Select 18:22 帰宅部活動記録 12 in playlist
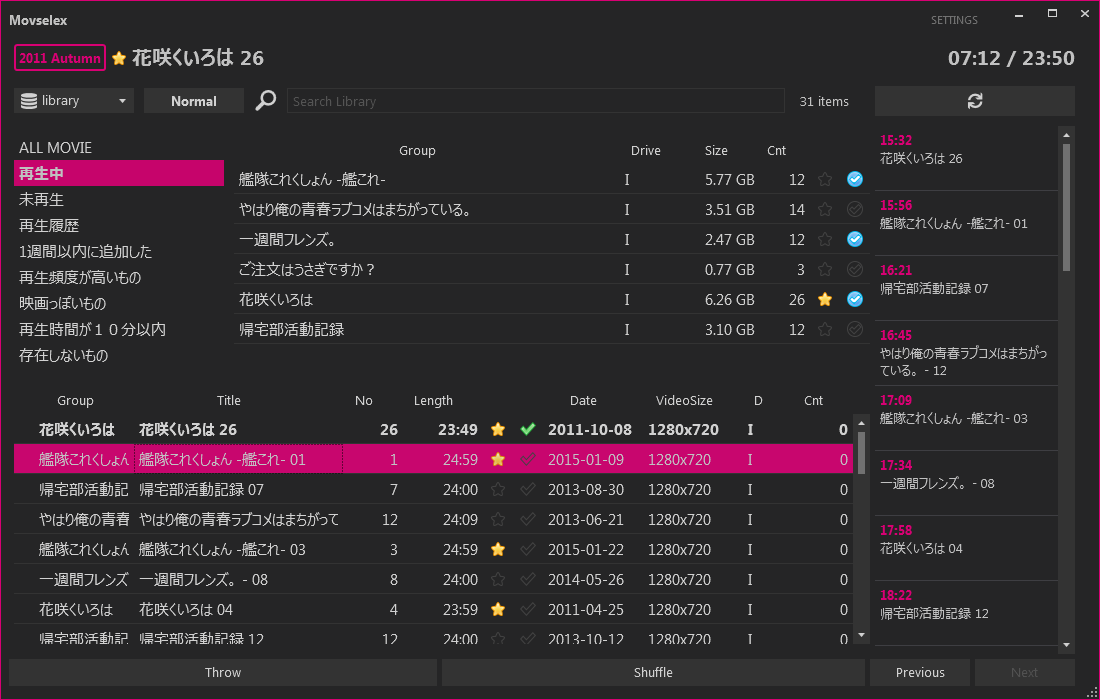This screenshot has width=1100, height=700. (x=966, y=613)
